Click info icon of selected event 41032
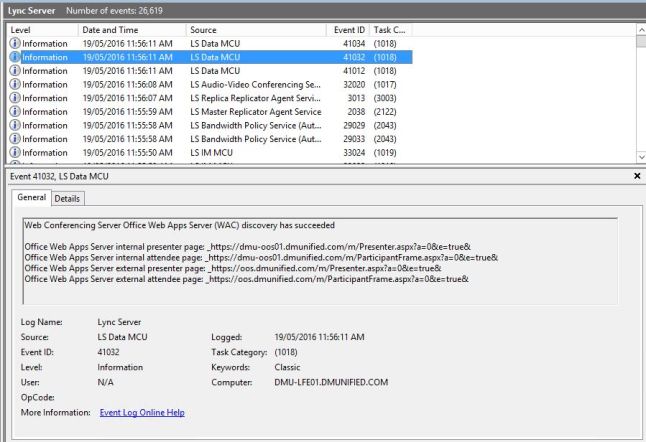Screen dimensions: 646x442 [15, 57]
